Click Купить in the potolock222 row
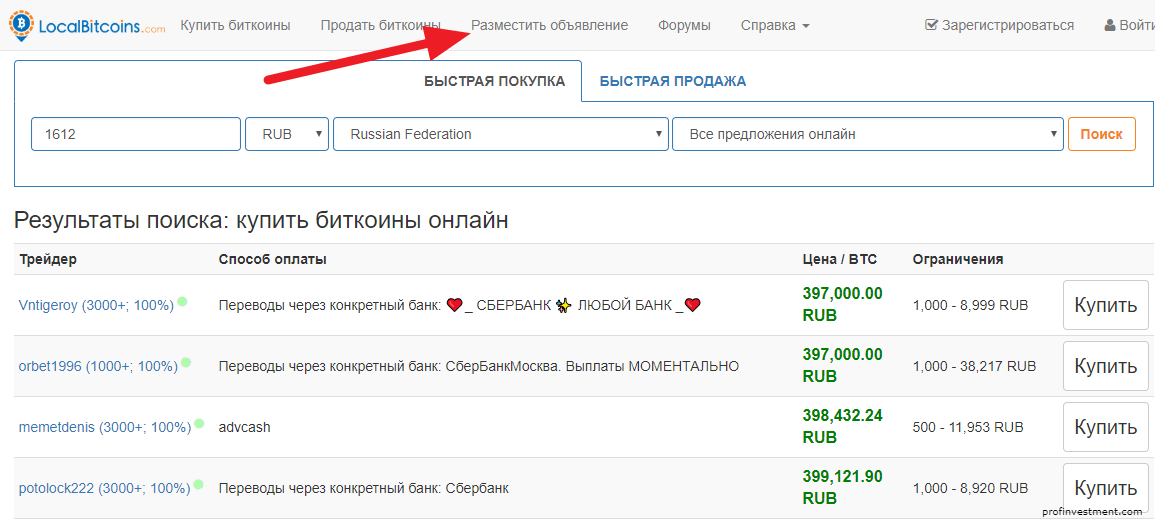Image resolution: width=1155 pixels, height=521 pixels. (1106, 487)
